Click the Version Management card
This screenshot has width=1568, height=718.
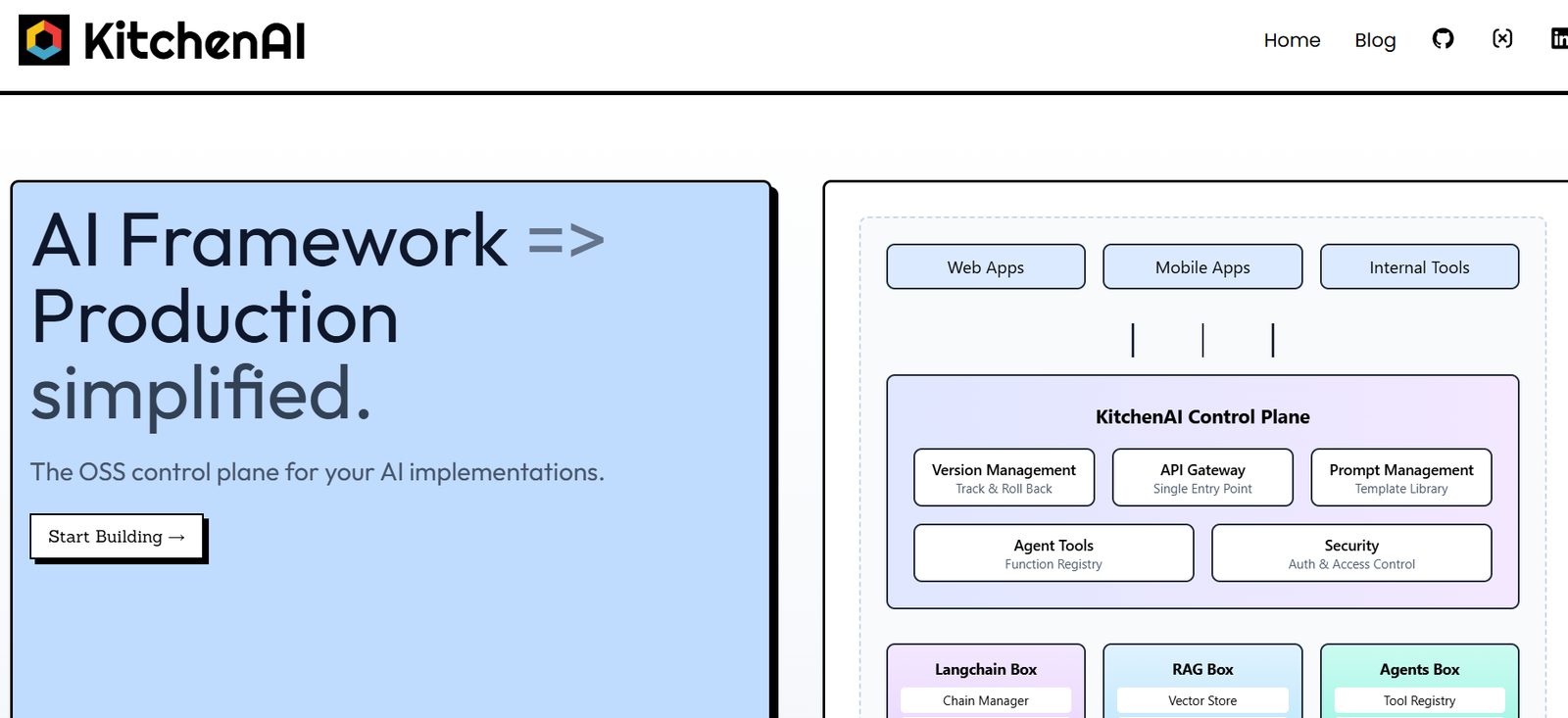1004,478
